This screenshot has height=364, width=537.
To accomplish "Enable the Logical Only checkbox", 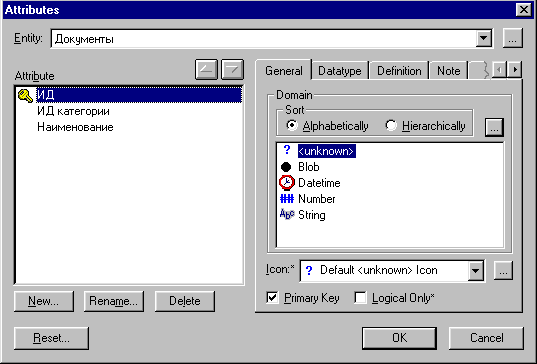I will pyautogui.click(x=360, y=298).
